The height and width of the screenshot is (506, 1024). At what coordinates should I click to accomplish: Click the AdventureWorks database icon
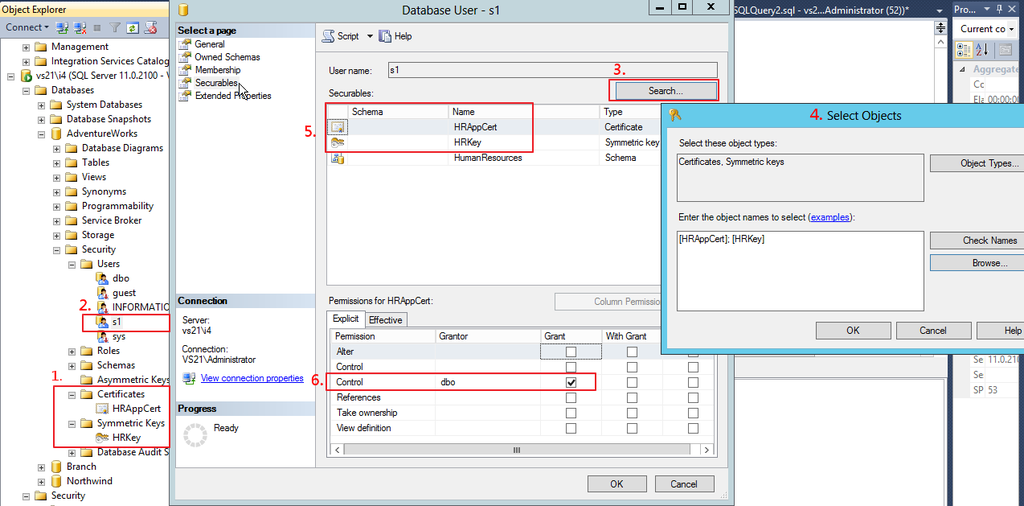[57, 133]
